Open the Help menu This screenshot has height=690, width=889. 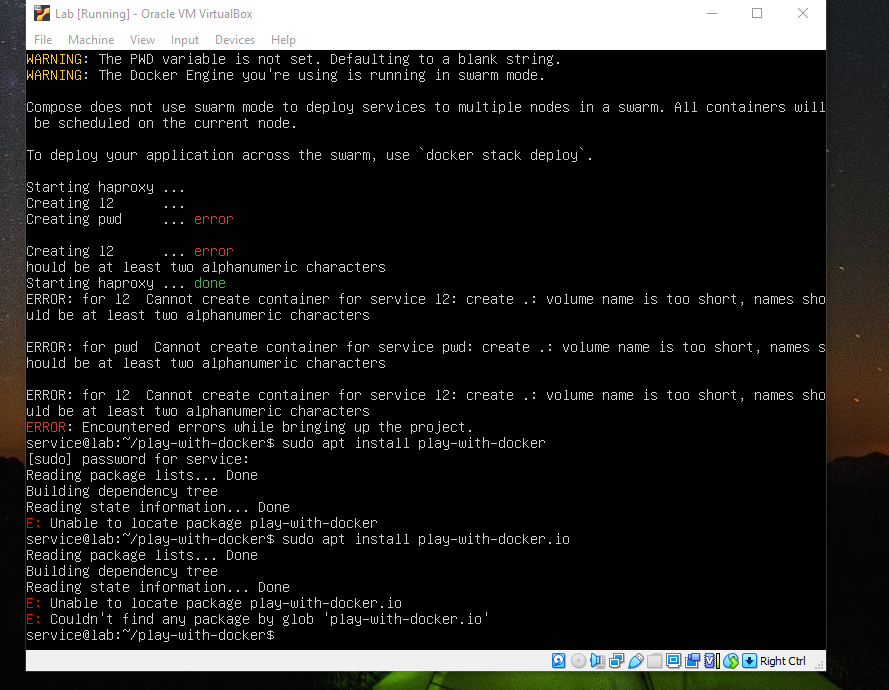283,40
